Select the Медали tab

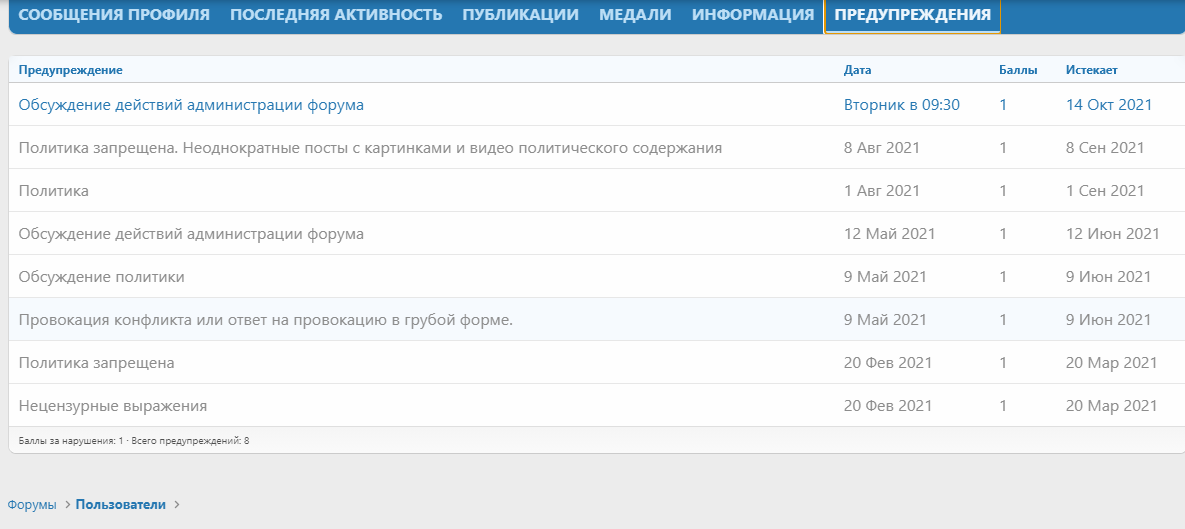coord(635,15)
